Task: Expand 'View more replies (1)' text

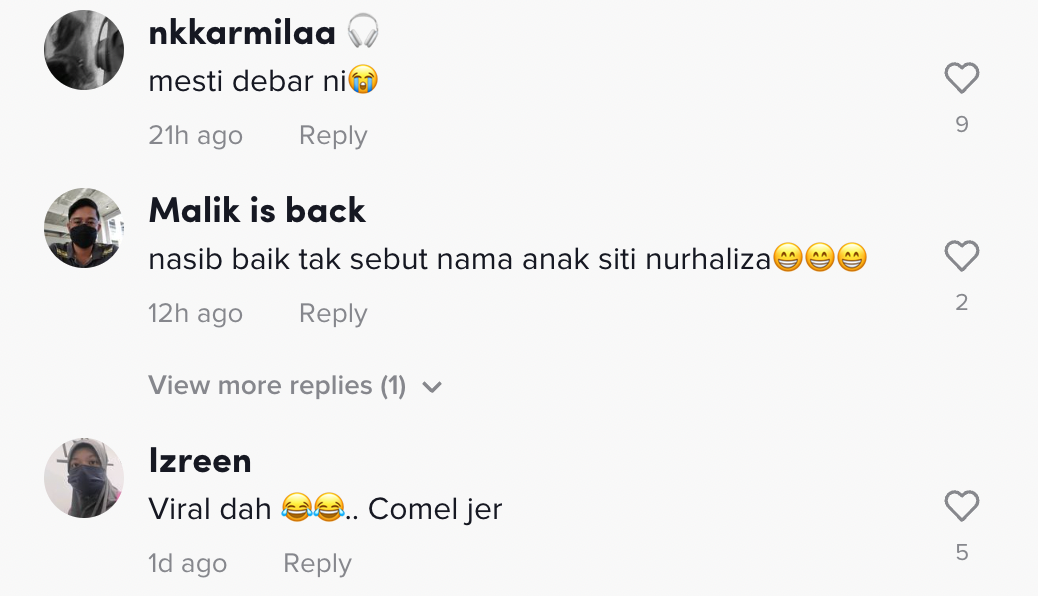Action: pyautogui.click(x=277, y=385)
